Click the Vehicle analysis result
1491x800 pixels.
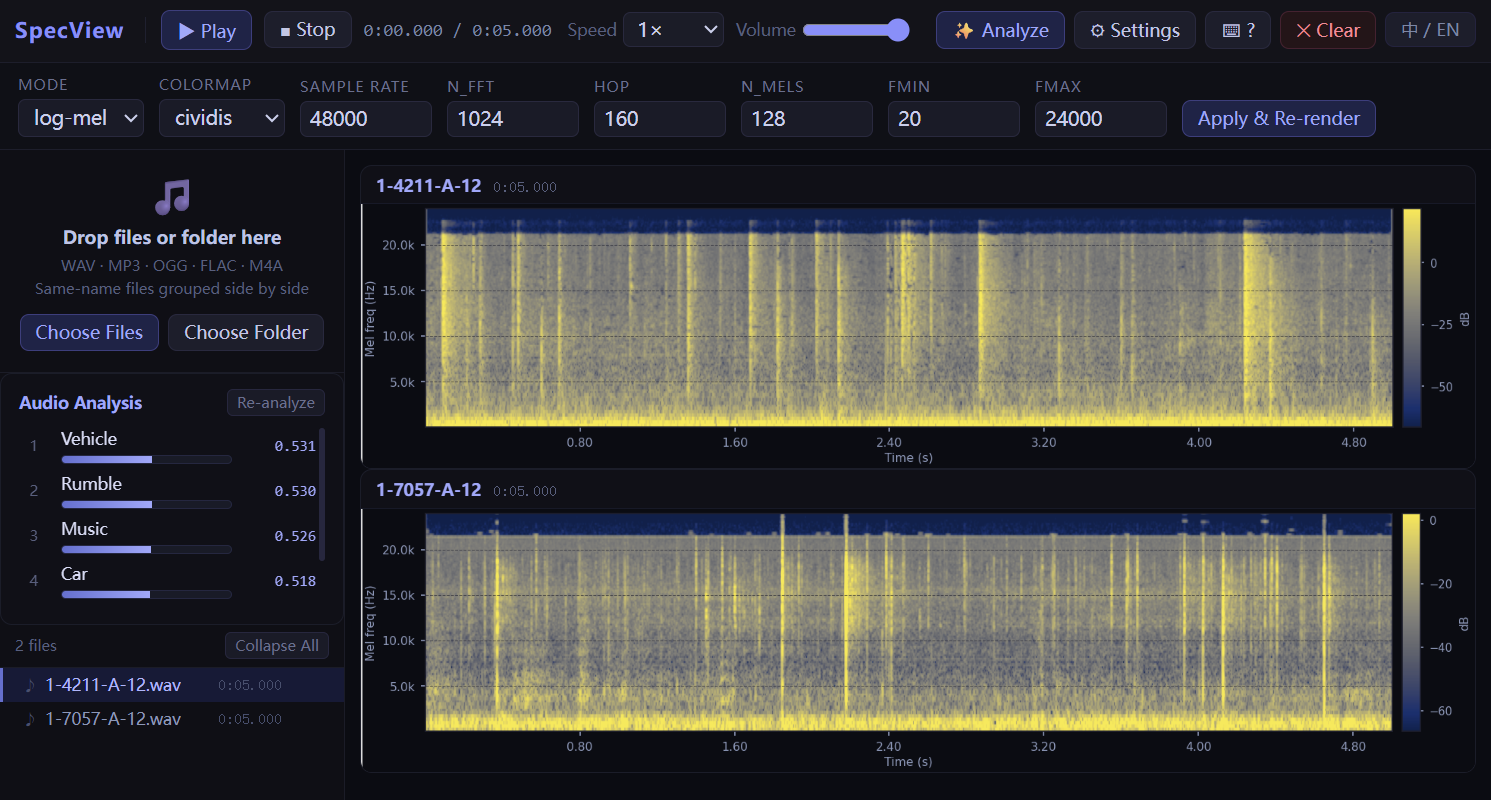(172, 446)
